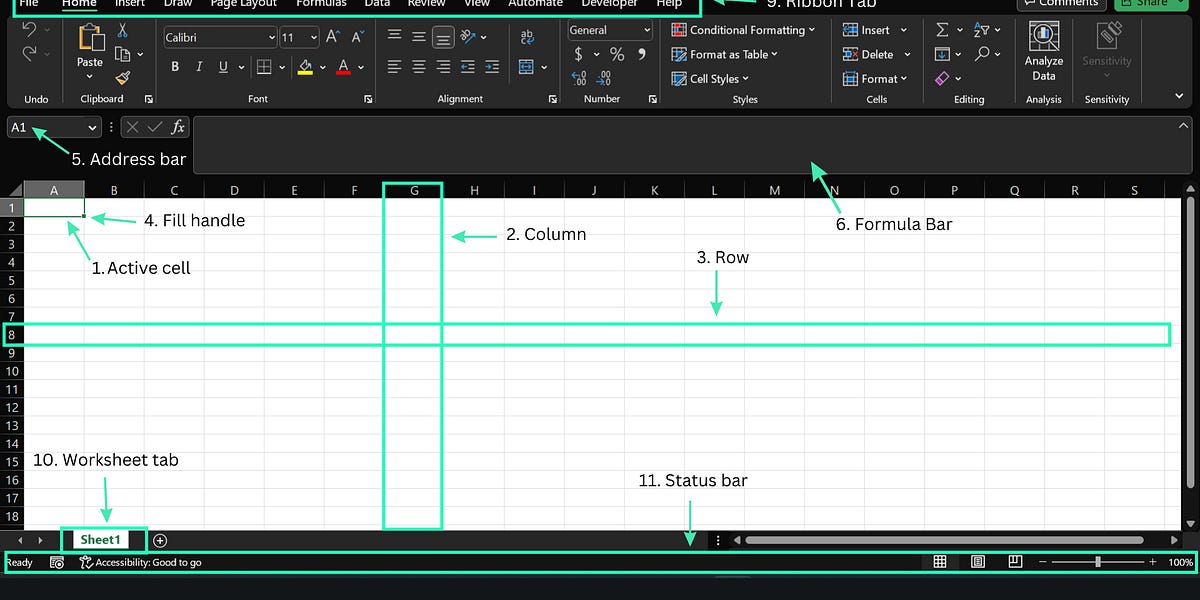Toggle bold formatting
This screenshot has height=600, width=1200.
click(x=175, y=67)
